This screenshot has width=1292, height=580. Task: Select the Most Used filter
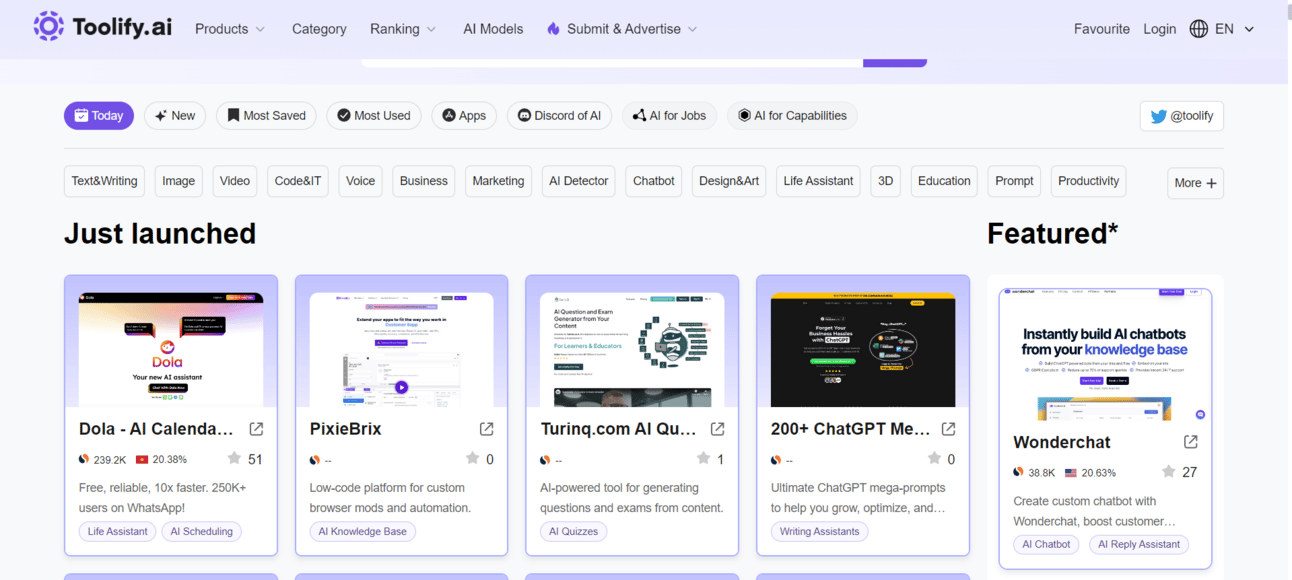click(x=374, y=116)
